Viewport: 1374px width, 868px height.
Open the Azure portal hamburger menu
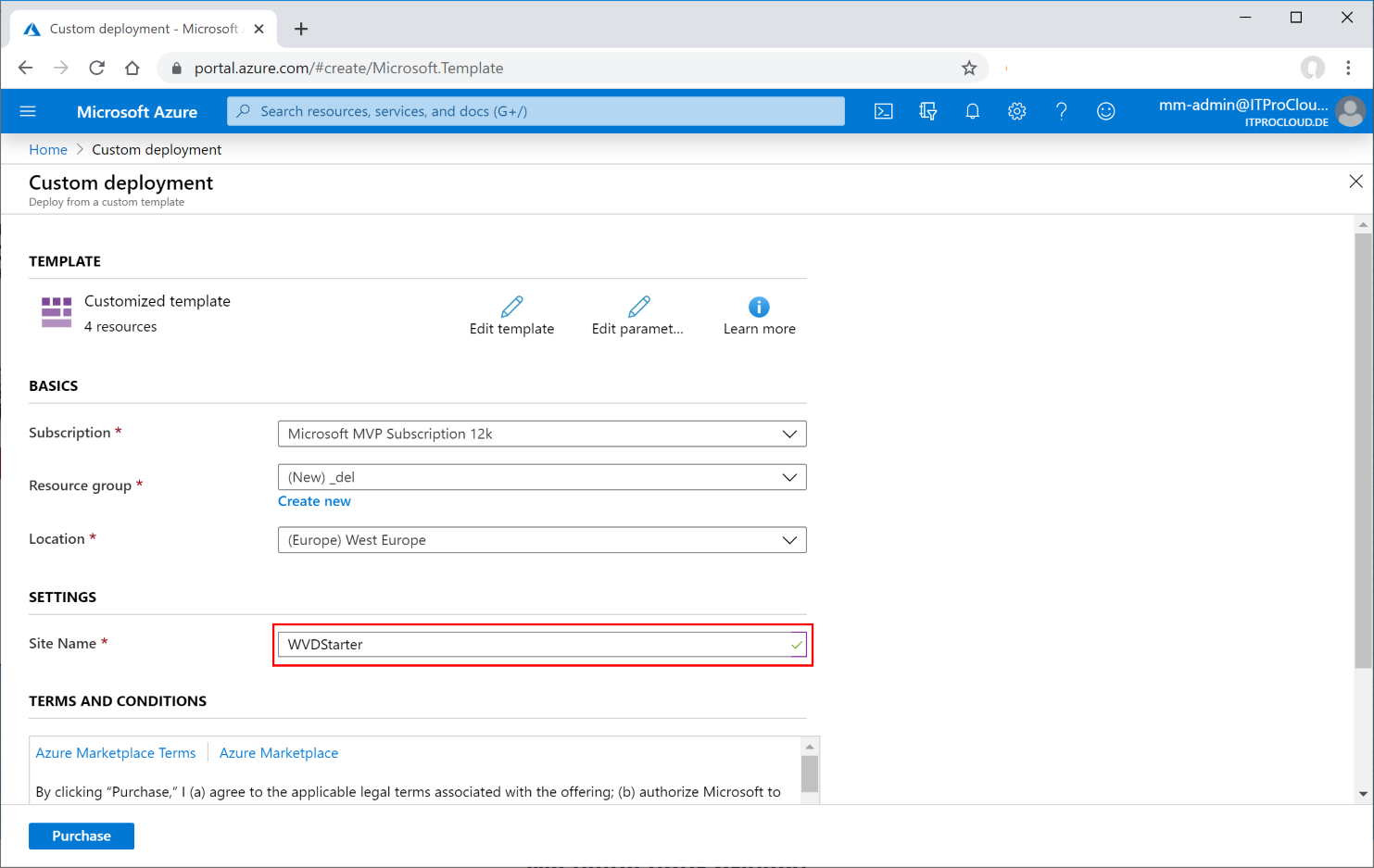point(28,111)
